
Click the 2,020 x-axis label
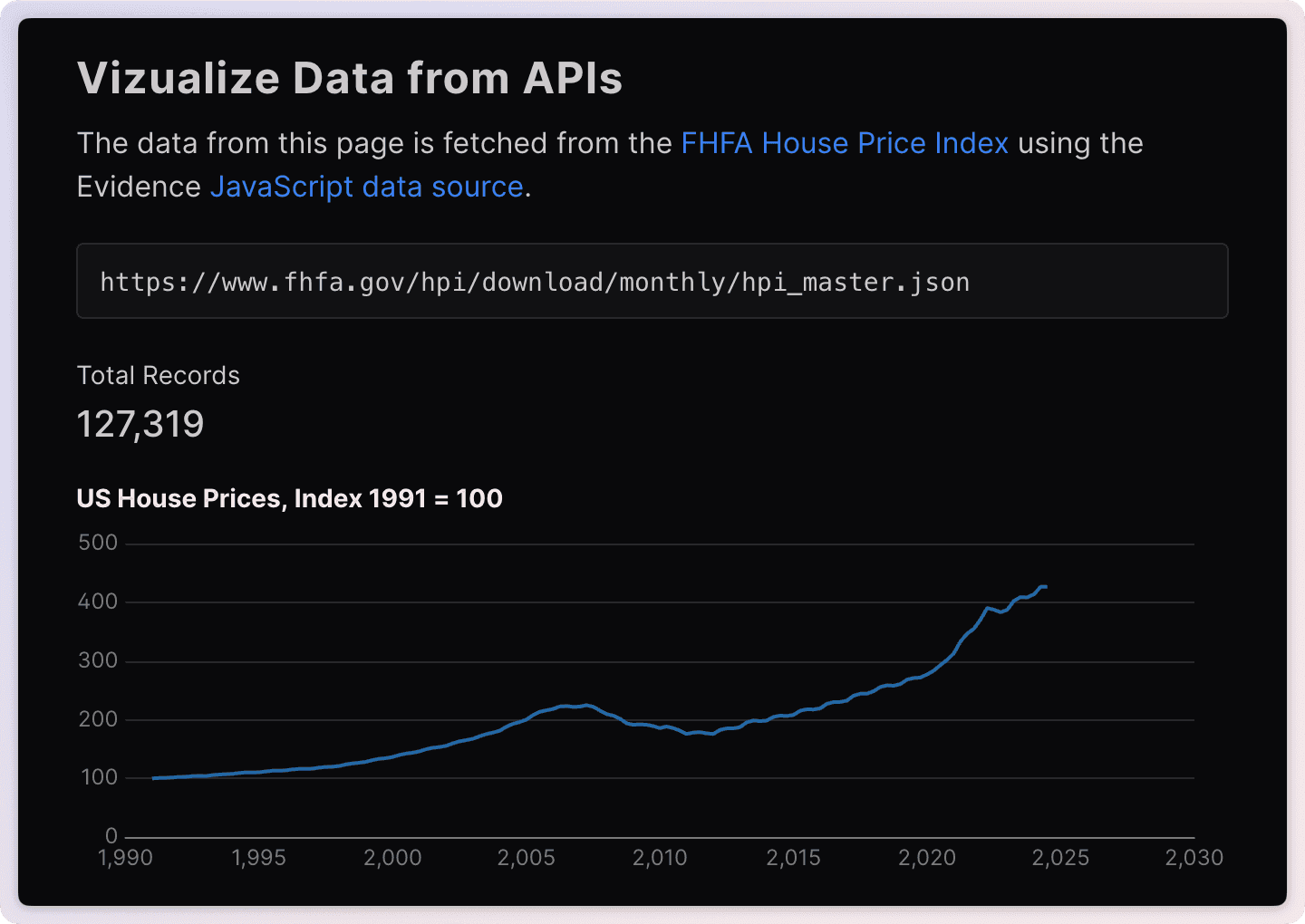coord(927,858)
